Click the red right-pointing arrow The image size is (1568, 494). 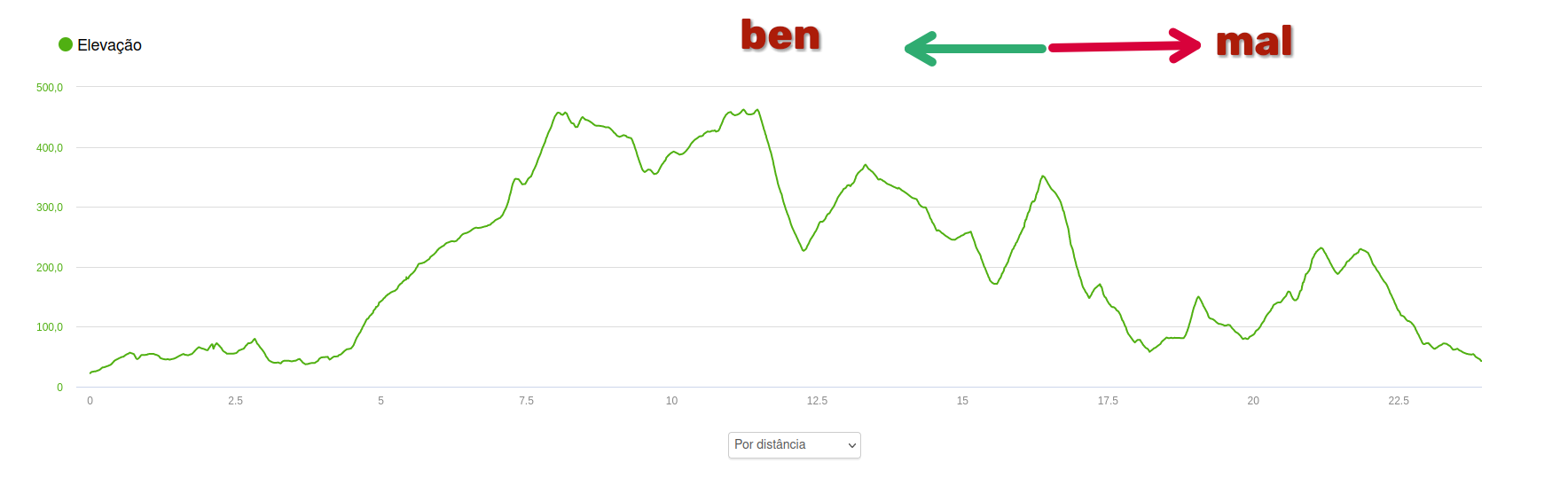pos(1125,45)
